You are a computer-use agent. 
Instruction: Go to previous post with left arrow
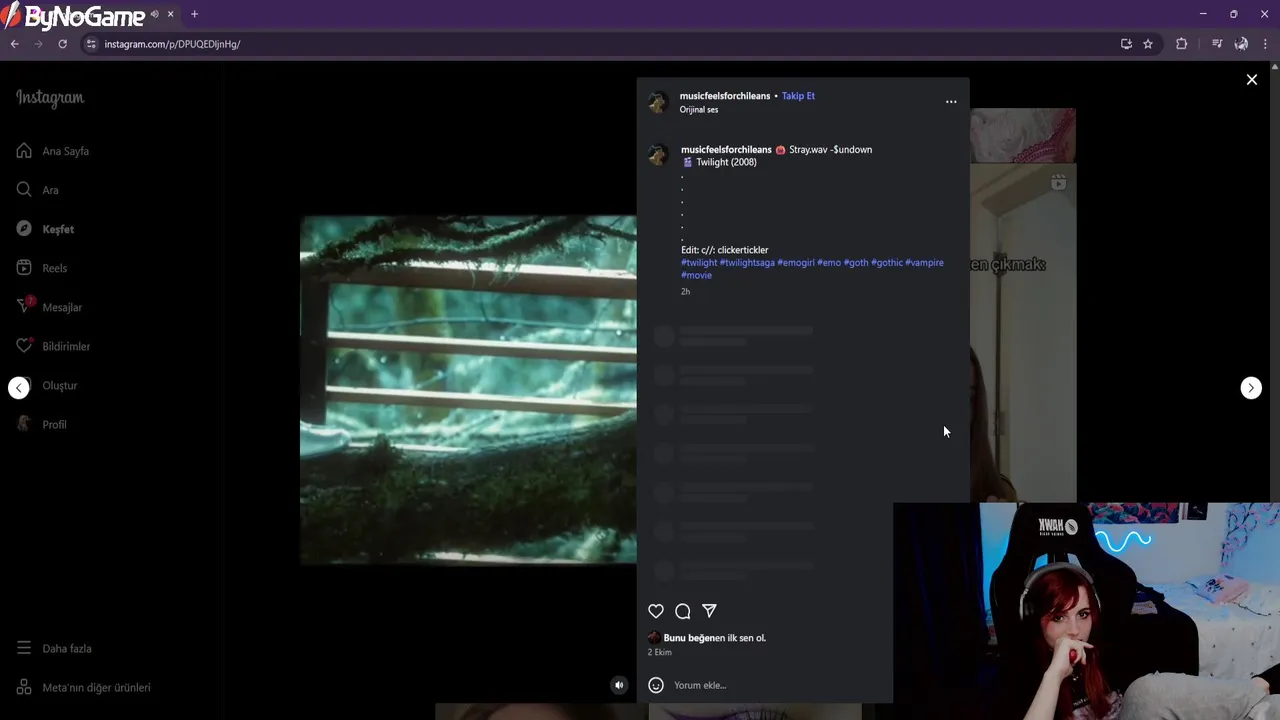(x=19, y=388)
